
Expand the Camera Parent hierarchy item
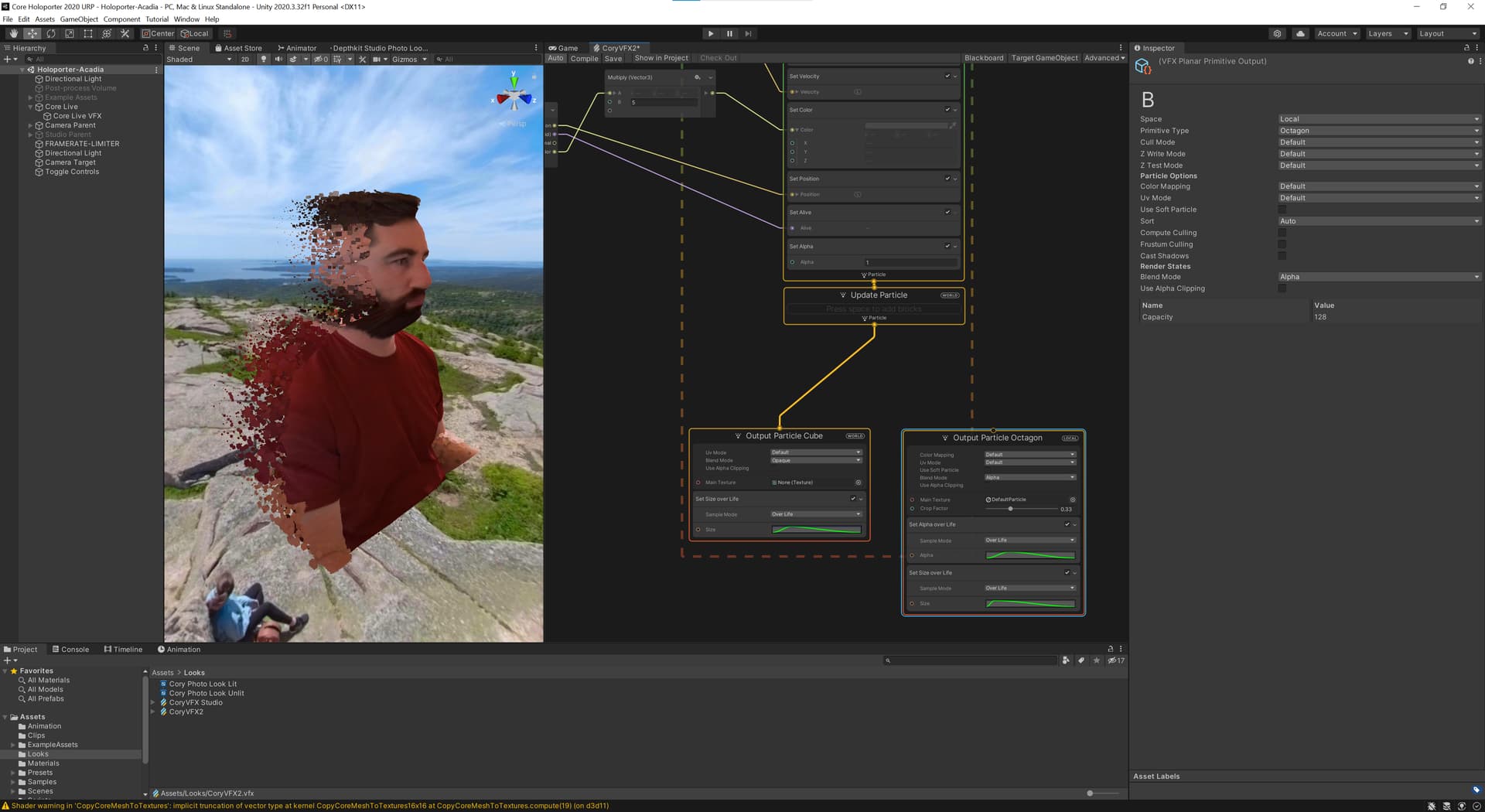[31, 125]
